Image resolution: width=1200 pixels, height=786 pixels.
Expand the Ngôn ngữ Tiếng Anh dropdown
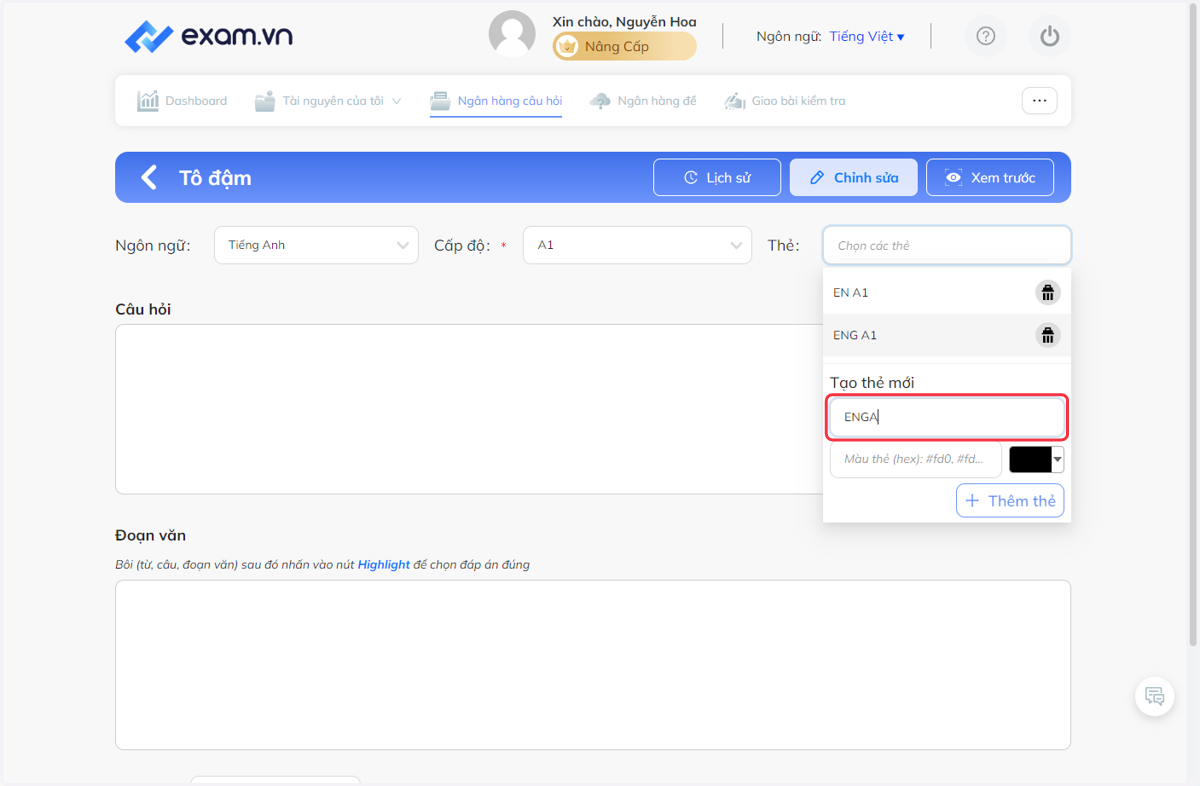[316, 245]
